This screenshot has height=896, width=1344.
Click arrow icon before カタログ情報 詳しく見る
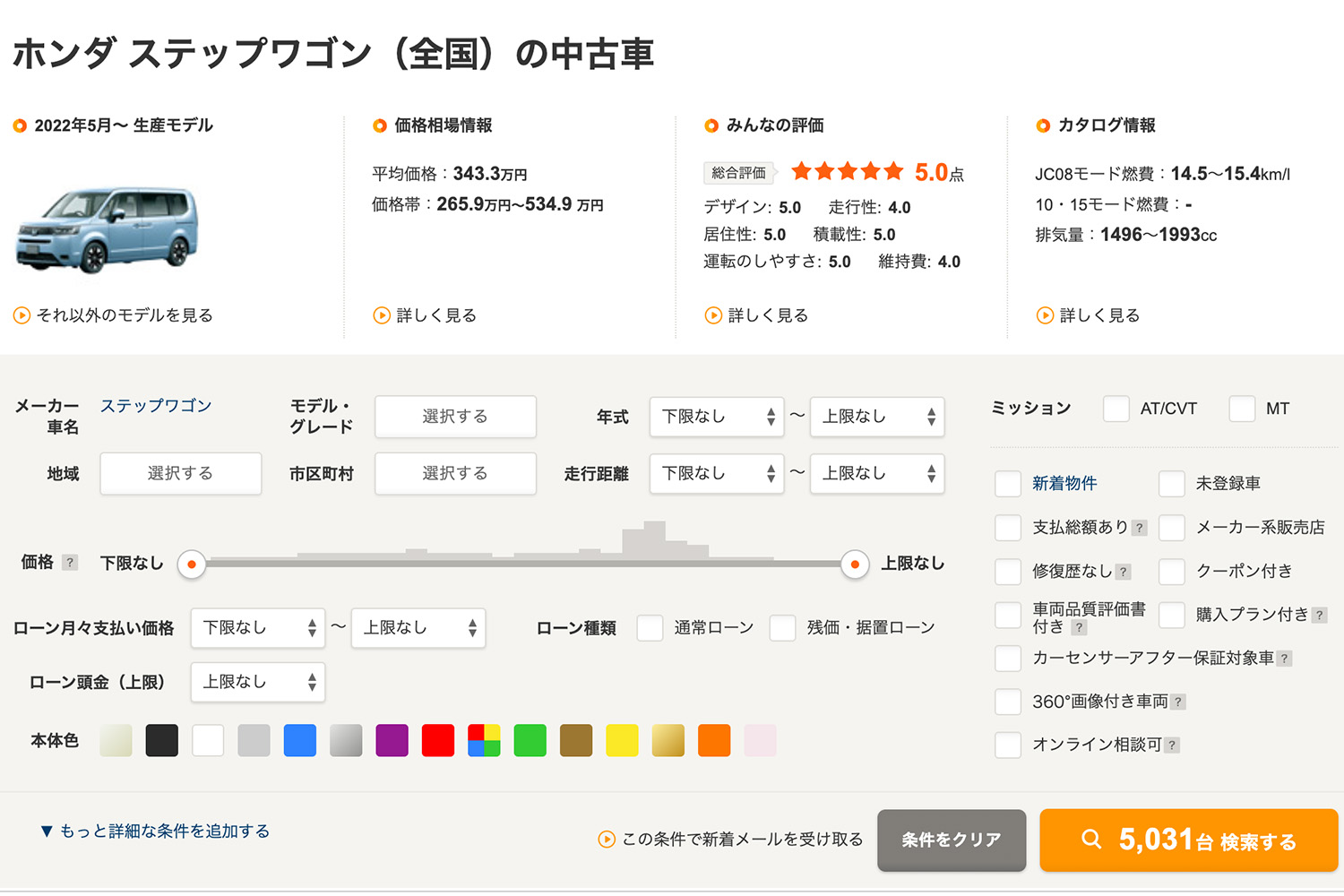[1045, 315]
